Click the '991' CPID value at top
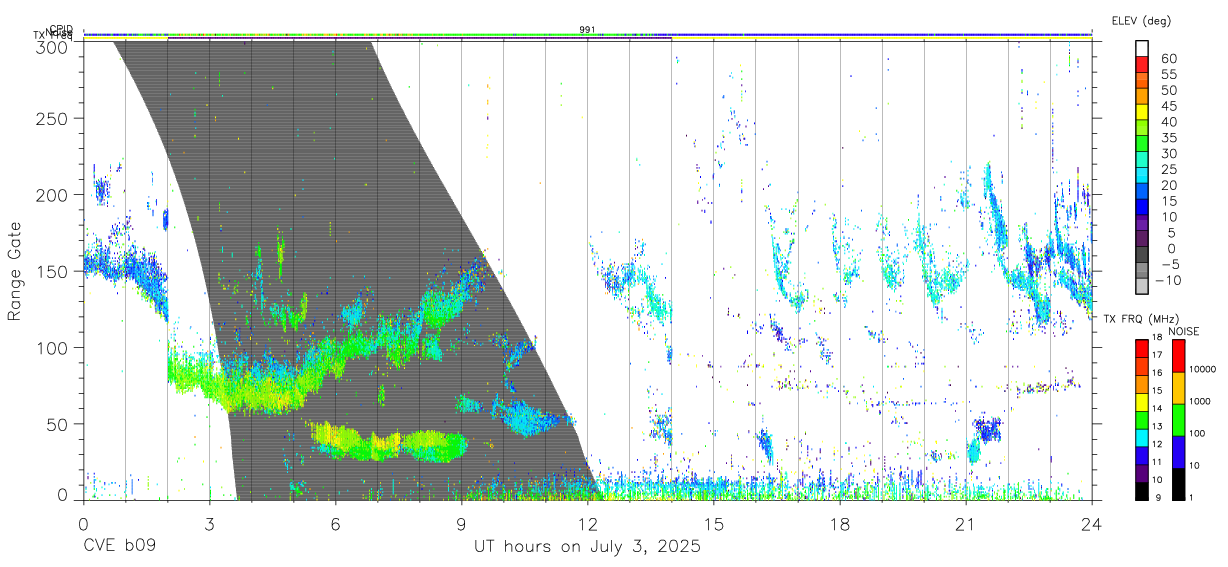 click(x=587, y=30)
